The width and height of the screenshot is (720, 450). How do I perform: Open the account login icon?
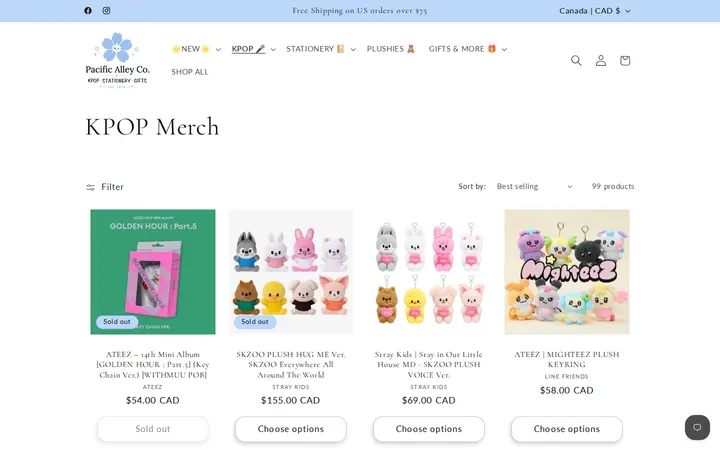pyautogui.click(x=601, y=61)
